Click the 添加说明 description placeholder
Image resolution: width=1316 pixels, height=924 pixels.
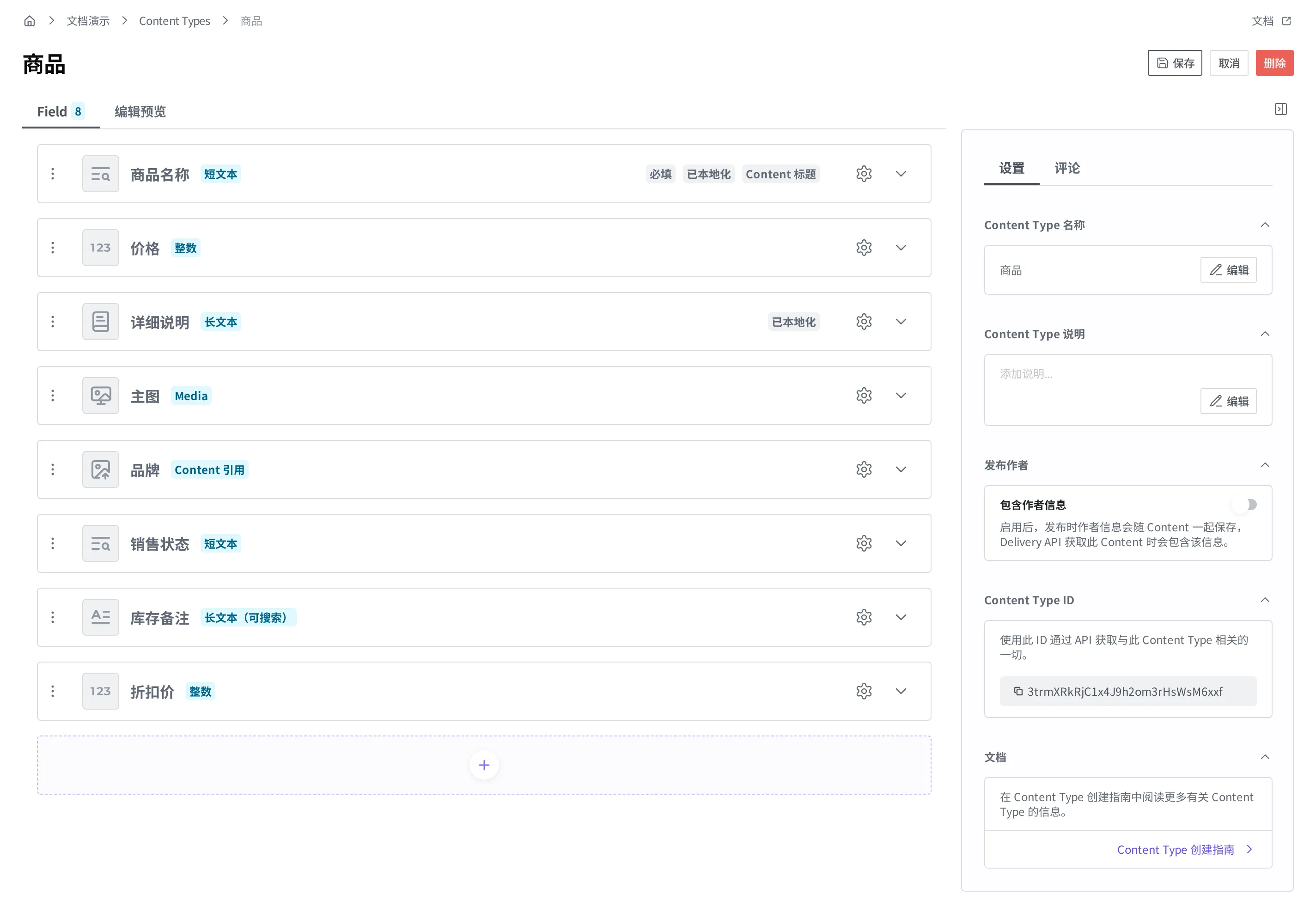[1026, 374]
